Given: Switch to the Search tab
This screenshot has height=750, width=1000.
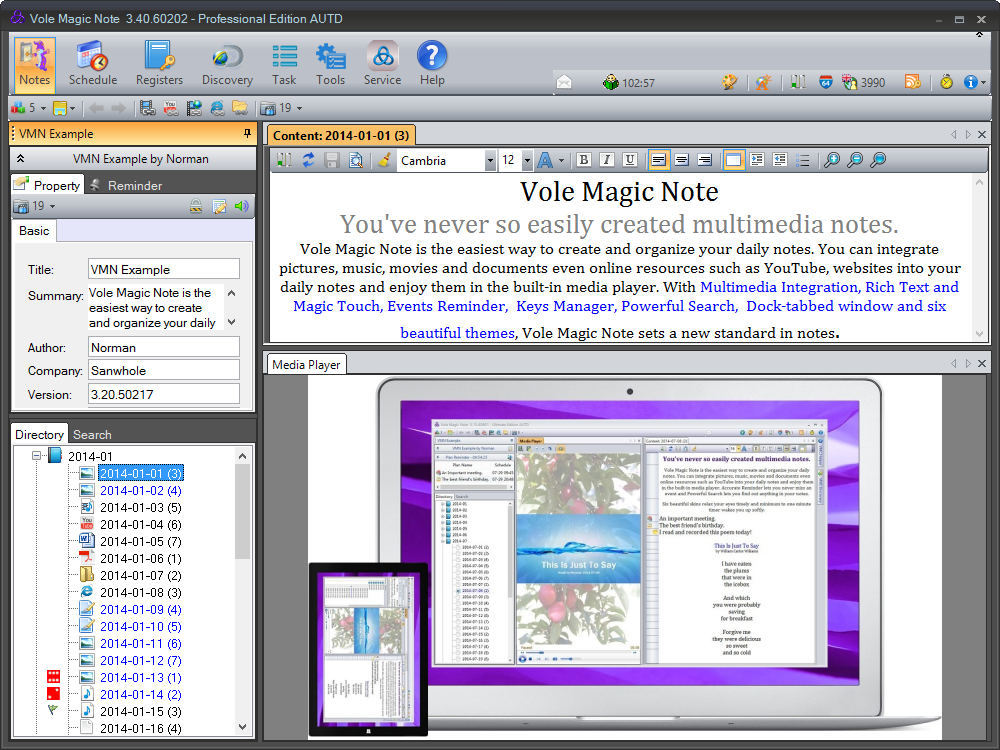Looking at the screenshot, I should [x=91, y=434].
